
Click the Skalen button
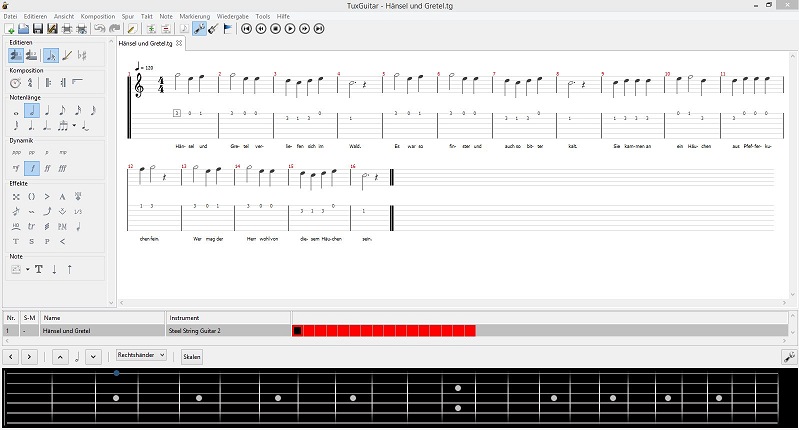pos(192,357)
